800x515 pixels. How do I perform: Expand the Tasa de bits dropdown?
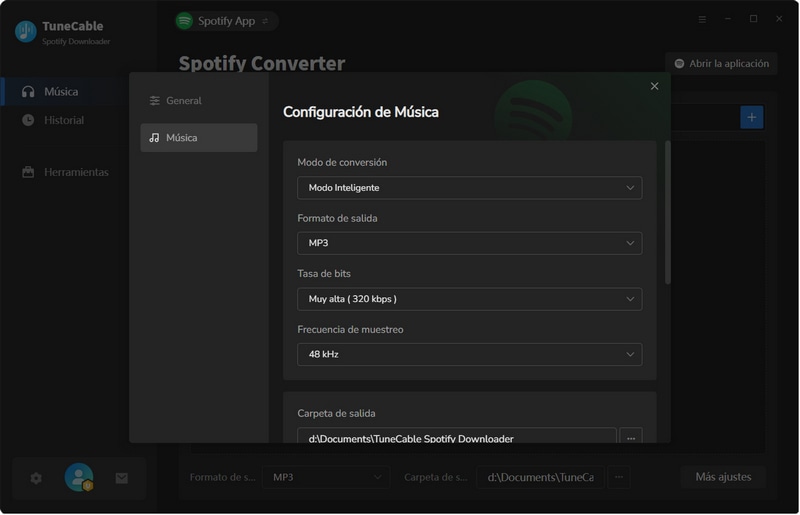click(469, 299)
